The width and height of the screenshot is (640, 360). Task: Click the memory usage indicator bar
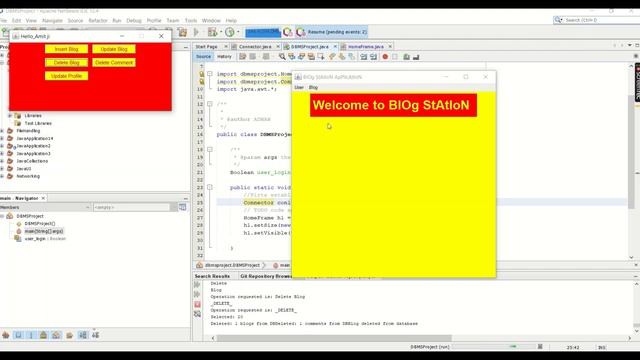pos(262,32)
